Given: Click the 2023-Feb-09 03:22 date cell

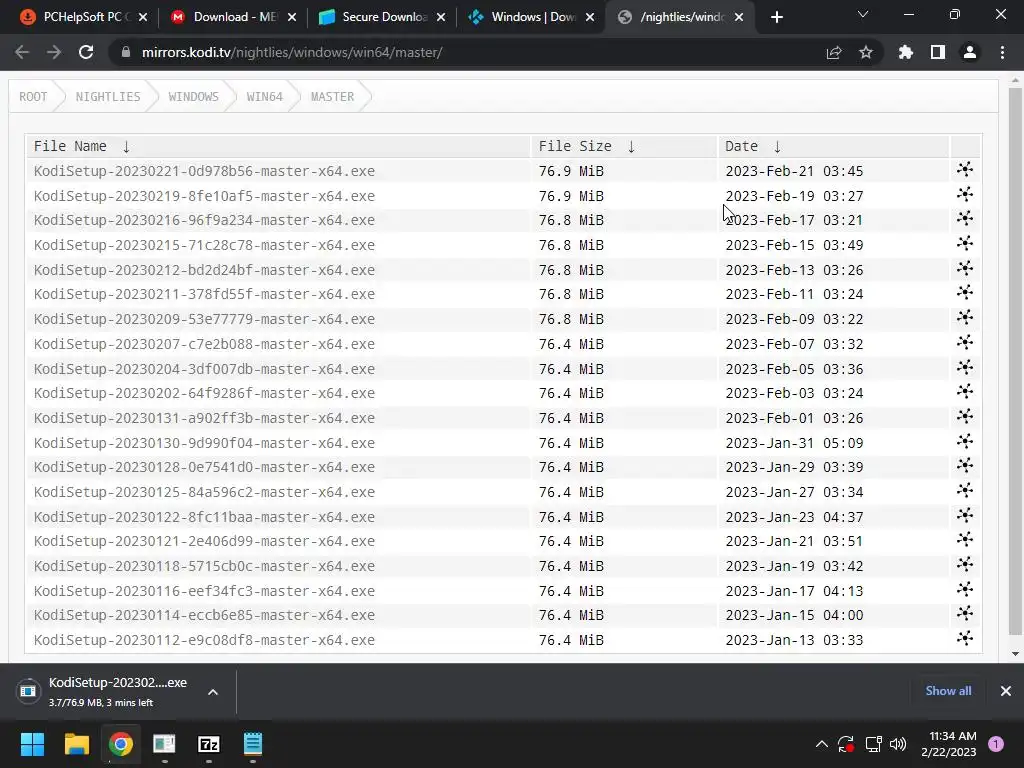Looking at the screenshot, I should pos(794,319).
